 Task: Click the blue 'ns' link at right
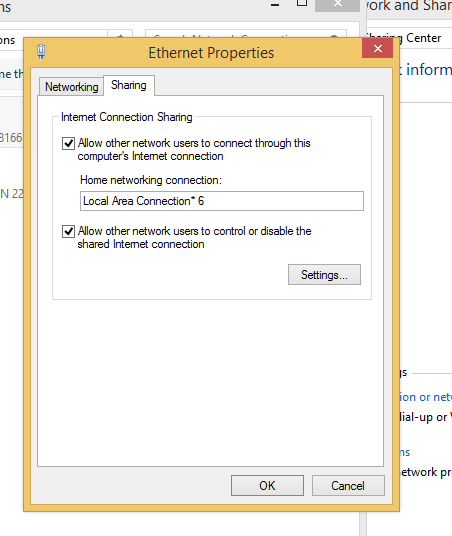coord(405,453)
